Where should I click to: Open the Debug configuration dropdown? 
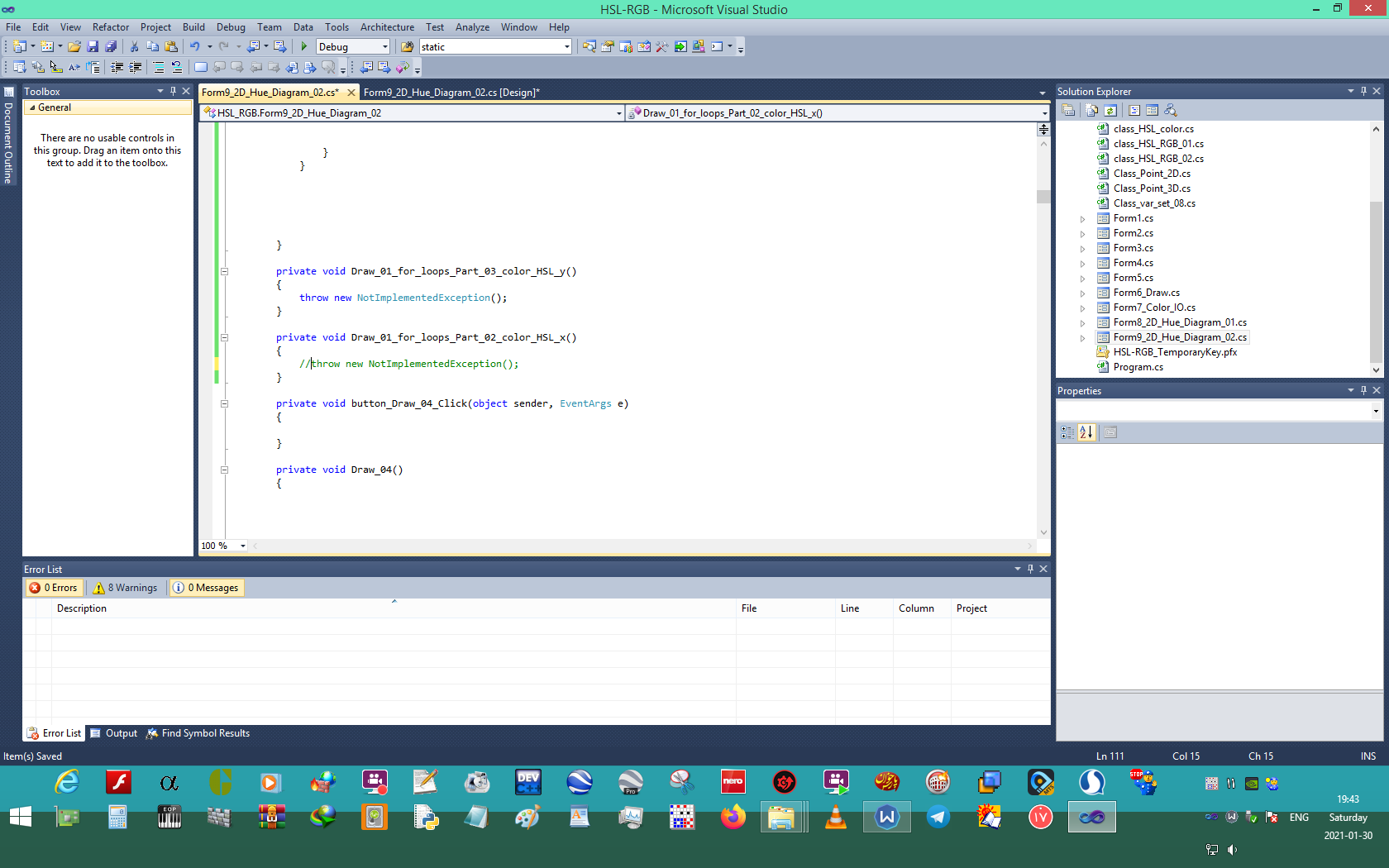click(x=385, y=47)
